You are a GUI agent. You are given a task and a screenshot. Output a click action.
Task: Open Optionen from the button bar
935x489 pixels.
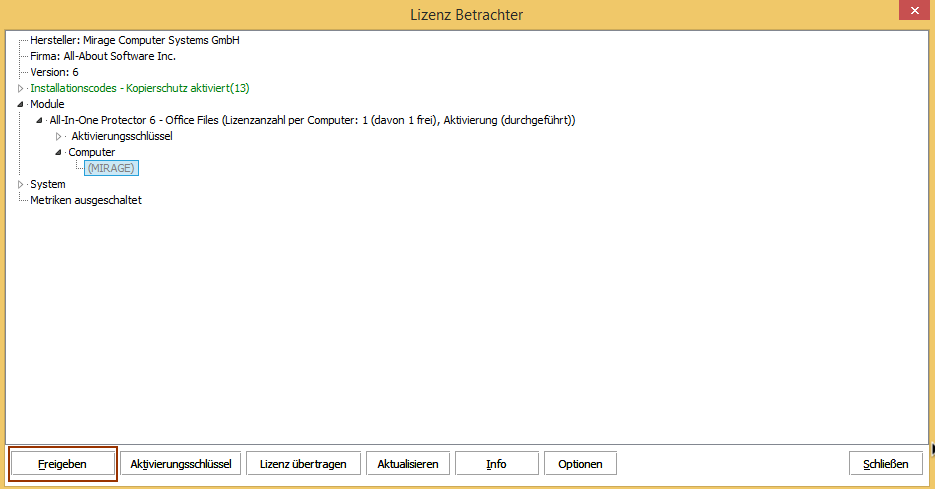580,464
